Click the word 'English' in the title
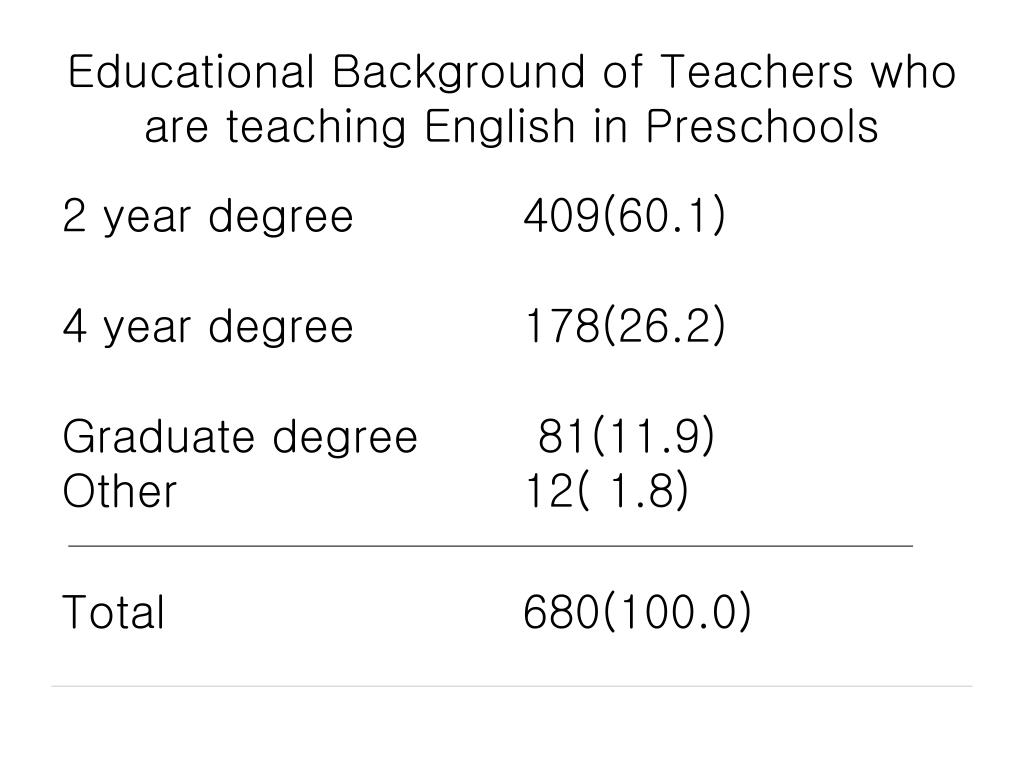Viewport: 1024px width, 768px height. (x=500, y=126)
